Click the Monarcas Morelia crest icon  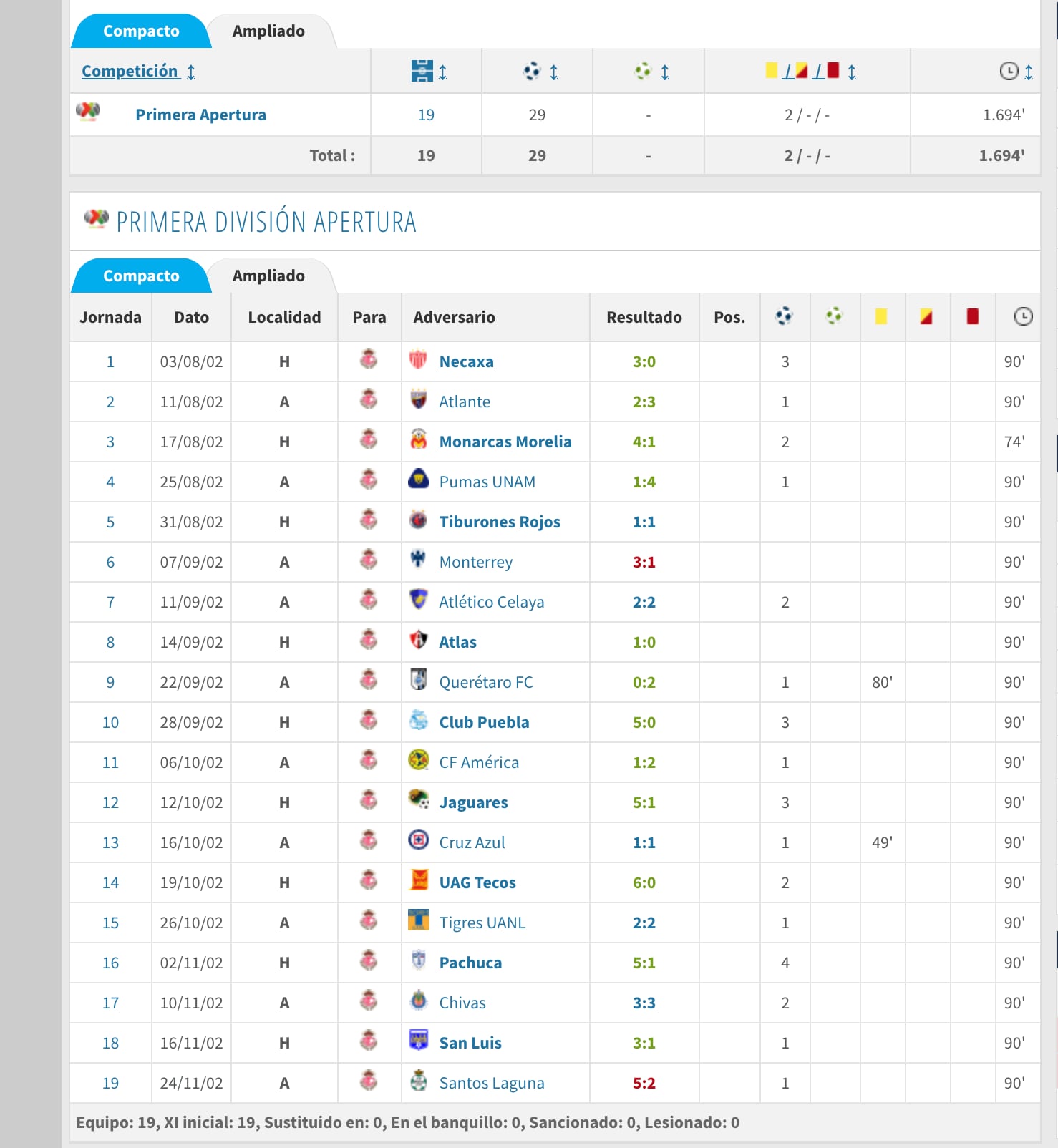[x=418, y=439]
